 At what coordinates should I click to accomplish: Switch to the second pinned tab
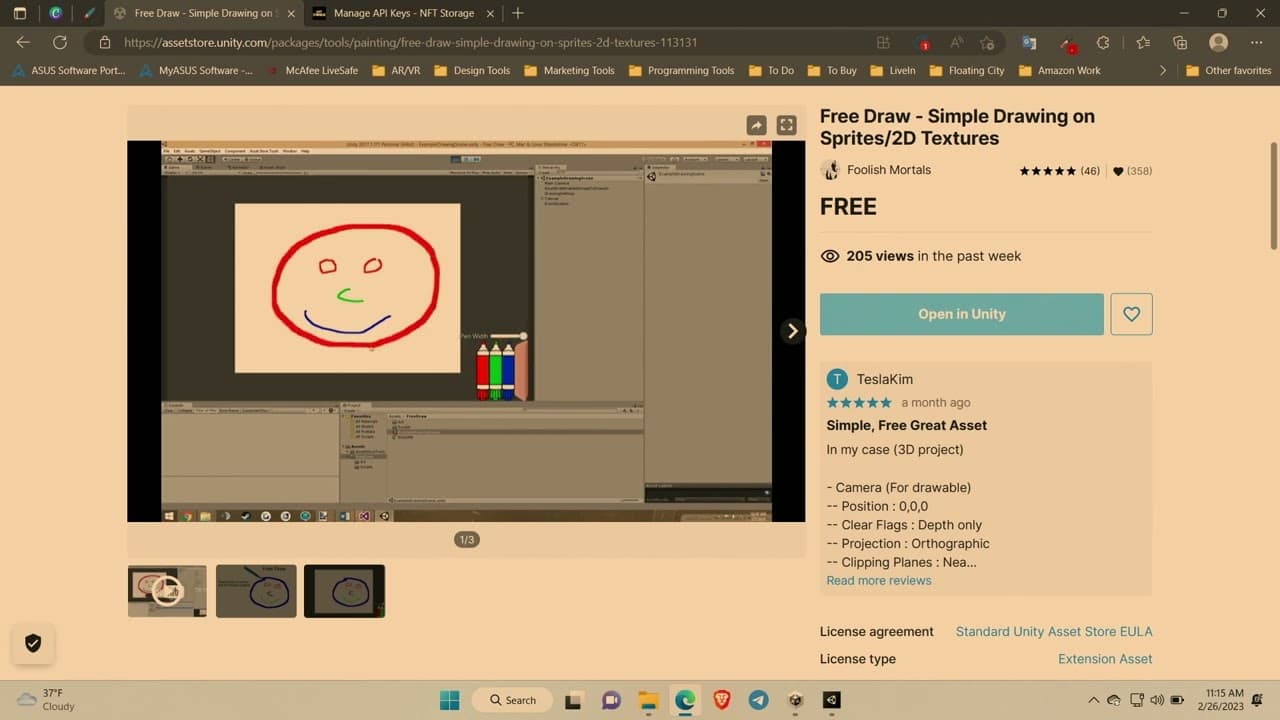[x=56, y=13]
